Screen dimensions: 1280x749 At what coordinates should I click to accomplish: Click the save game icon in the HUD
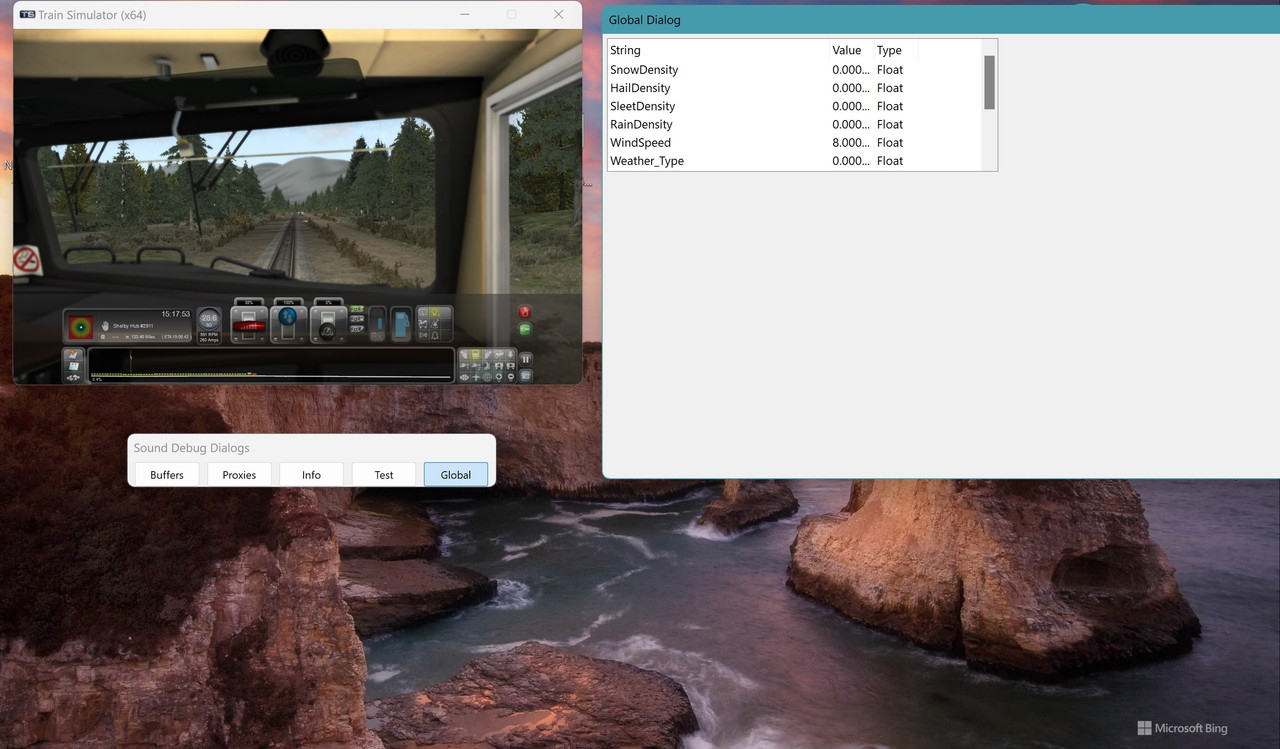click(x=73, y=365)
